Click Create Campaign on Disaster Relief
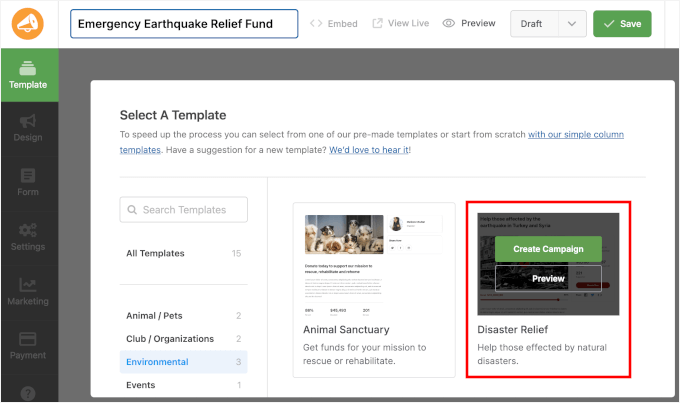This screenshot has height=403, width=680. point(548,248)
